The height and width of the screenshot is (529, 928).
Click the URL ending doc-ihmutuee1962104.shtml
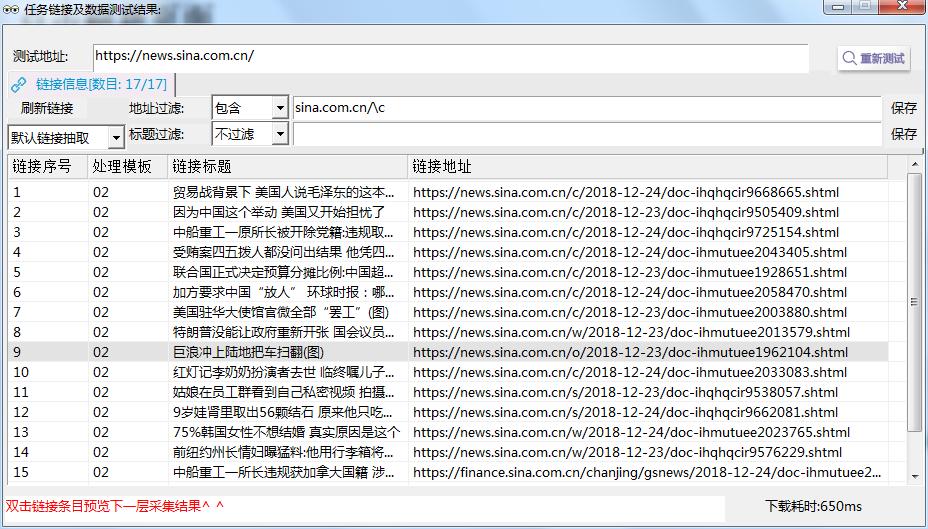(631, 353)
